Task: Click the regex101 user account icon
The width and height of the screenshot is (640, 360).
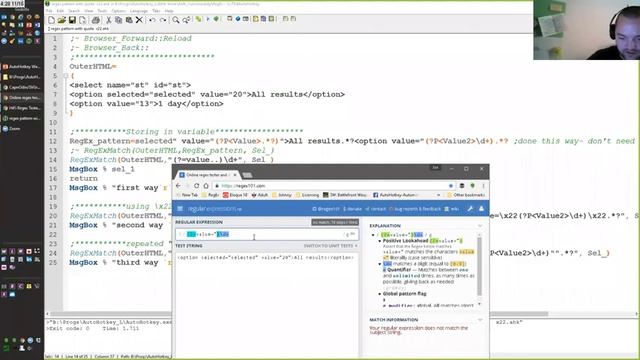Action: [x=481, y=209]
